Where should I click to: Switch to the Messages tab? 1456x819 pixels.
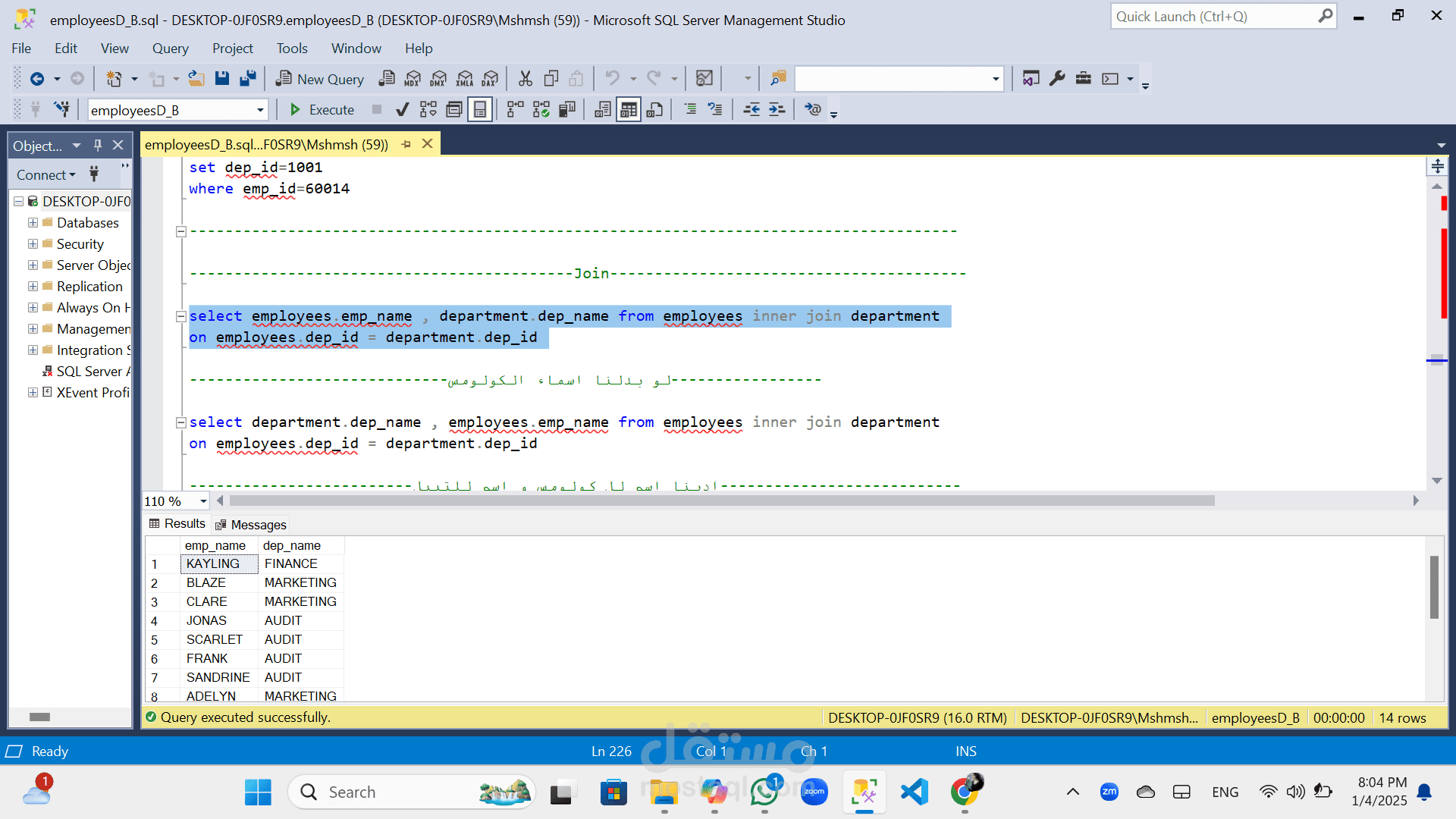click(251, 525)
